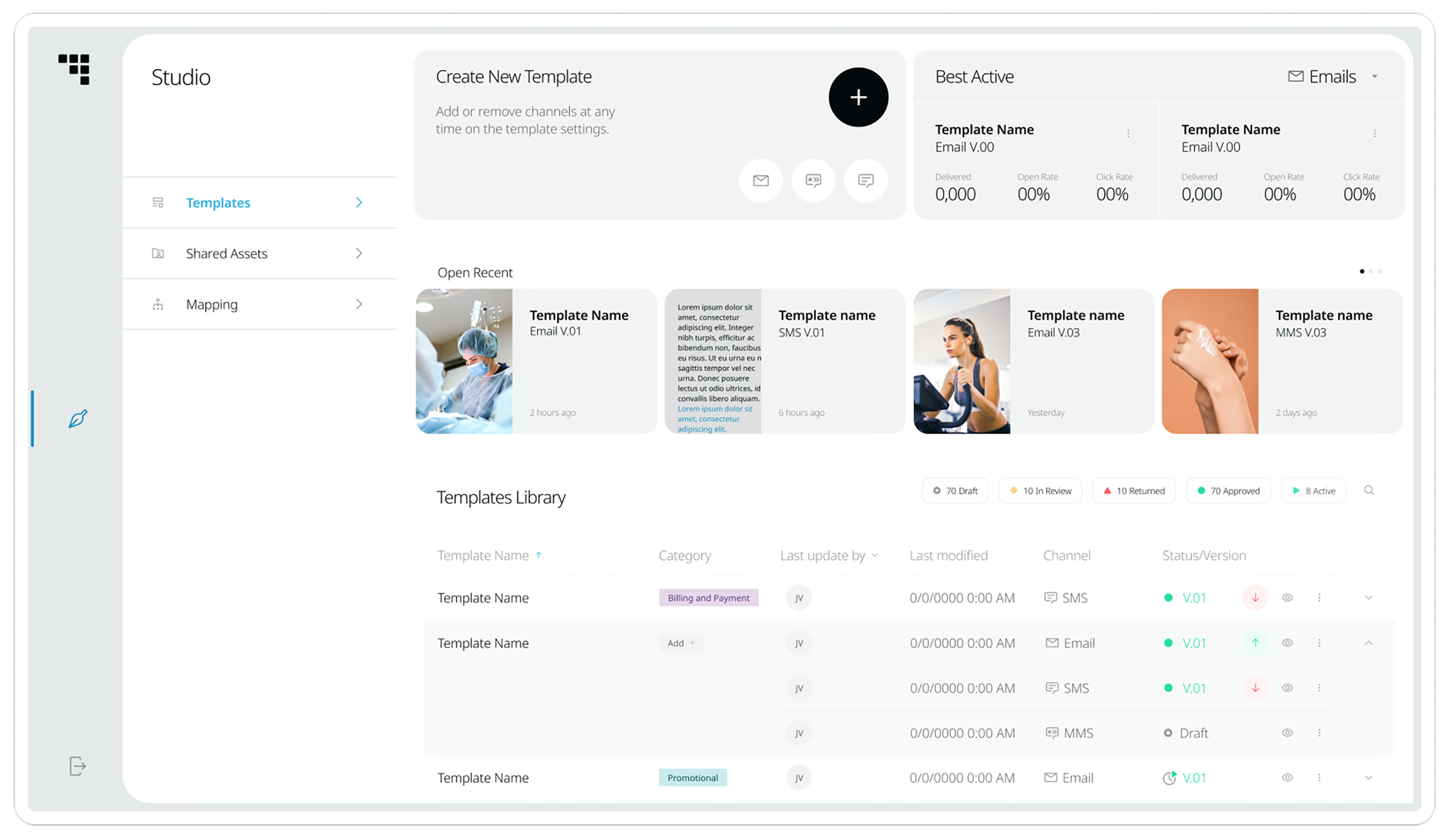
Task: Filter library by 70 Draft
Action: click(955, 491)
